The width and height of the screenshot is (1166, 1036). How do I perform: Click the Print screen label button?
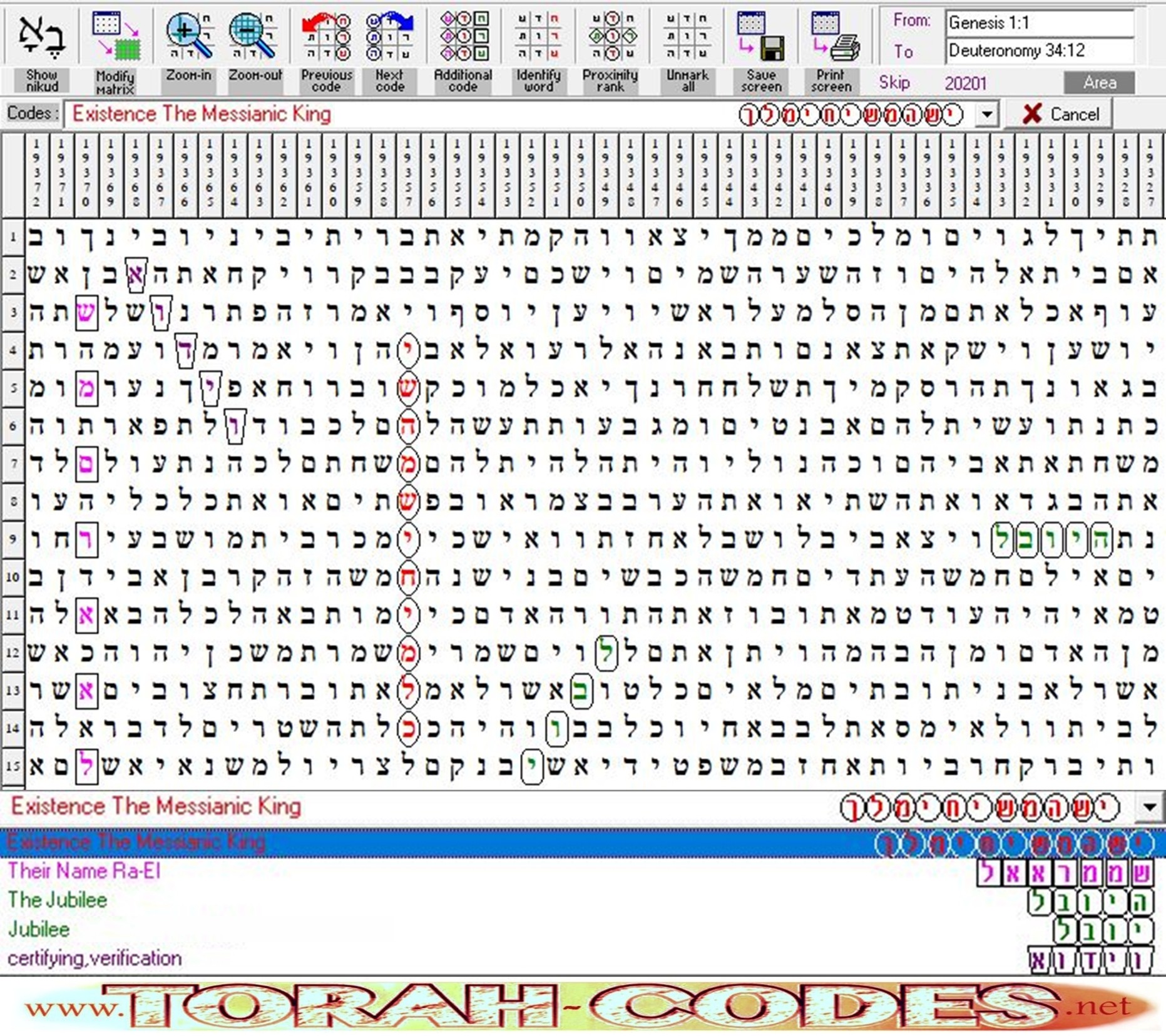click(x=831, y=81)
